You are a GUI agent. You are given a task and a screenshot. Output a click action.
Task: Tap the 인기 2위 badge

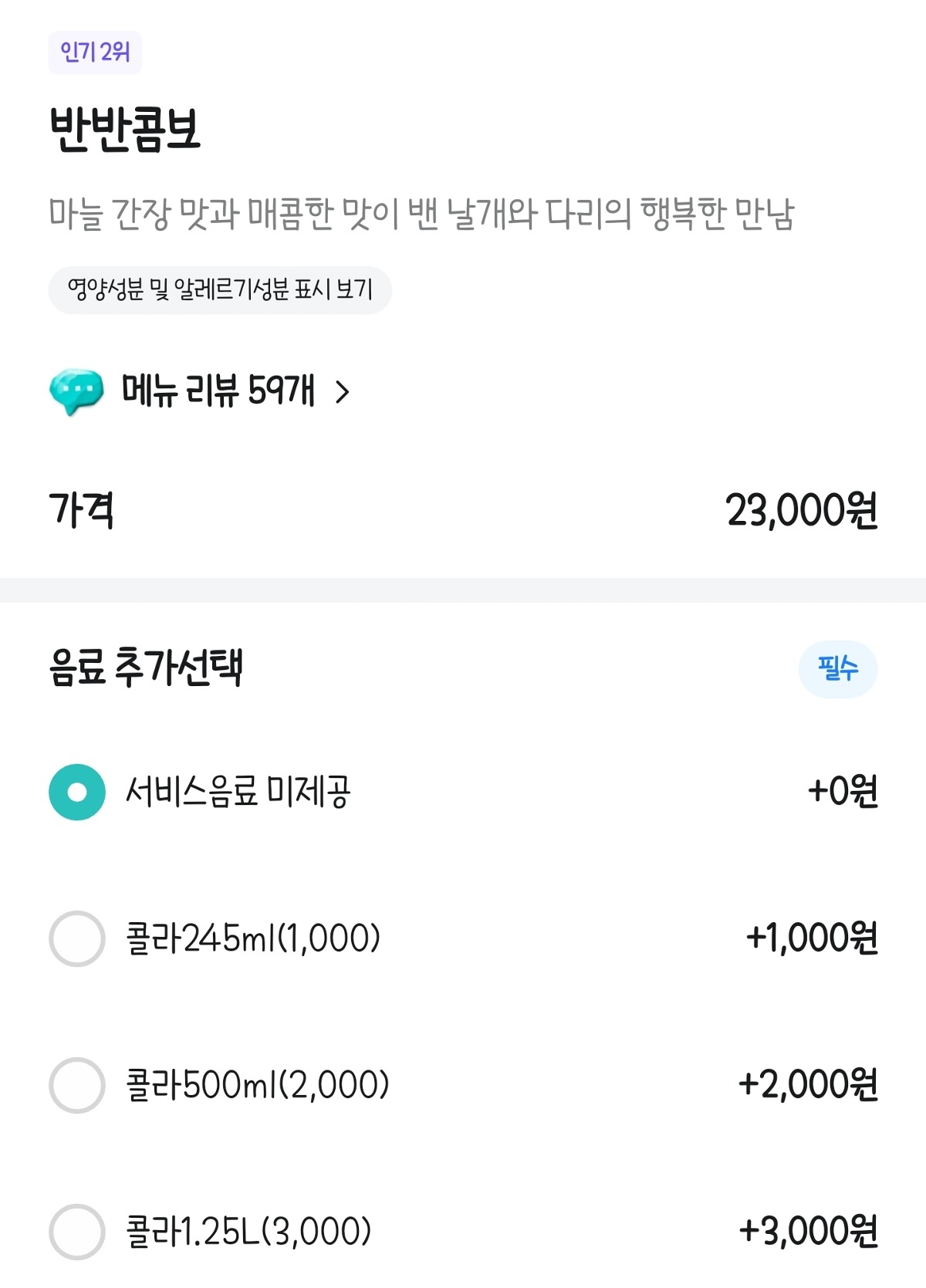pyautogui.click(x=95, y=52)
